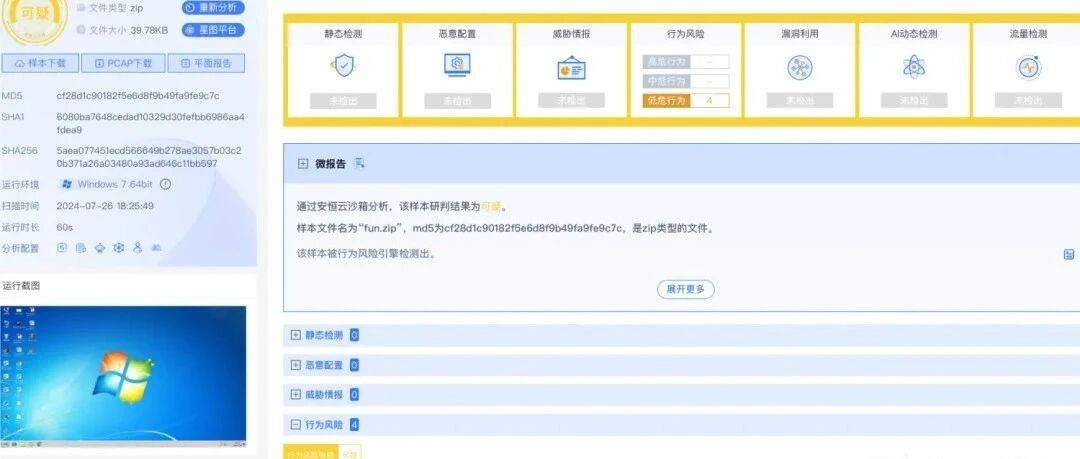Click 展开更多 to show more
The image size is (1080, 459).
click(x=685, y=289)
